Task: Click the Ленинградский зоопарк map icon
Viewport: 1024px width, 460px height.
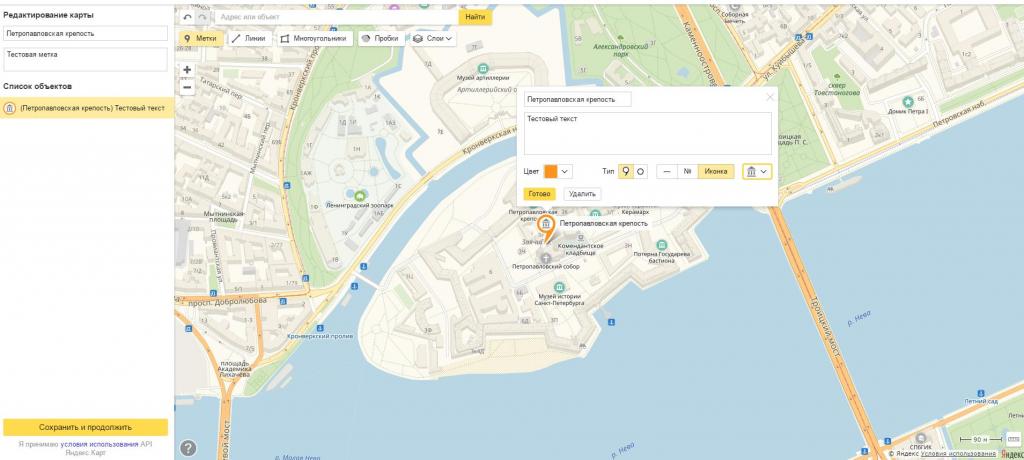Action: [x=359, y=195]
